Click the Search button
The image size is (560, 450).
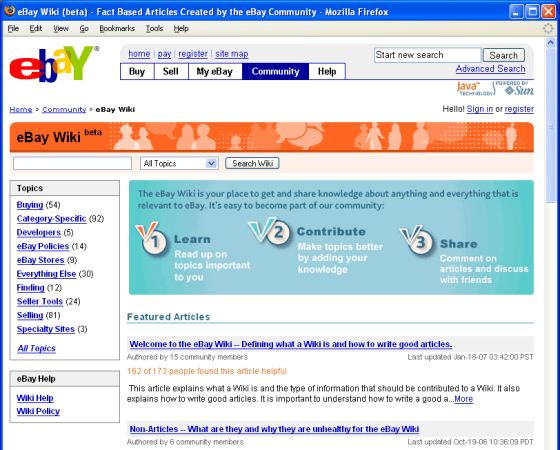coord(504,55)
